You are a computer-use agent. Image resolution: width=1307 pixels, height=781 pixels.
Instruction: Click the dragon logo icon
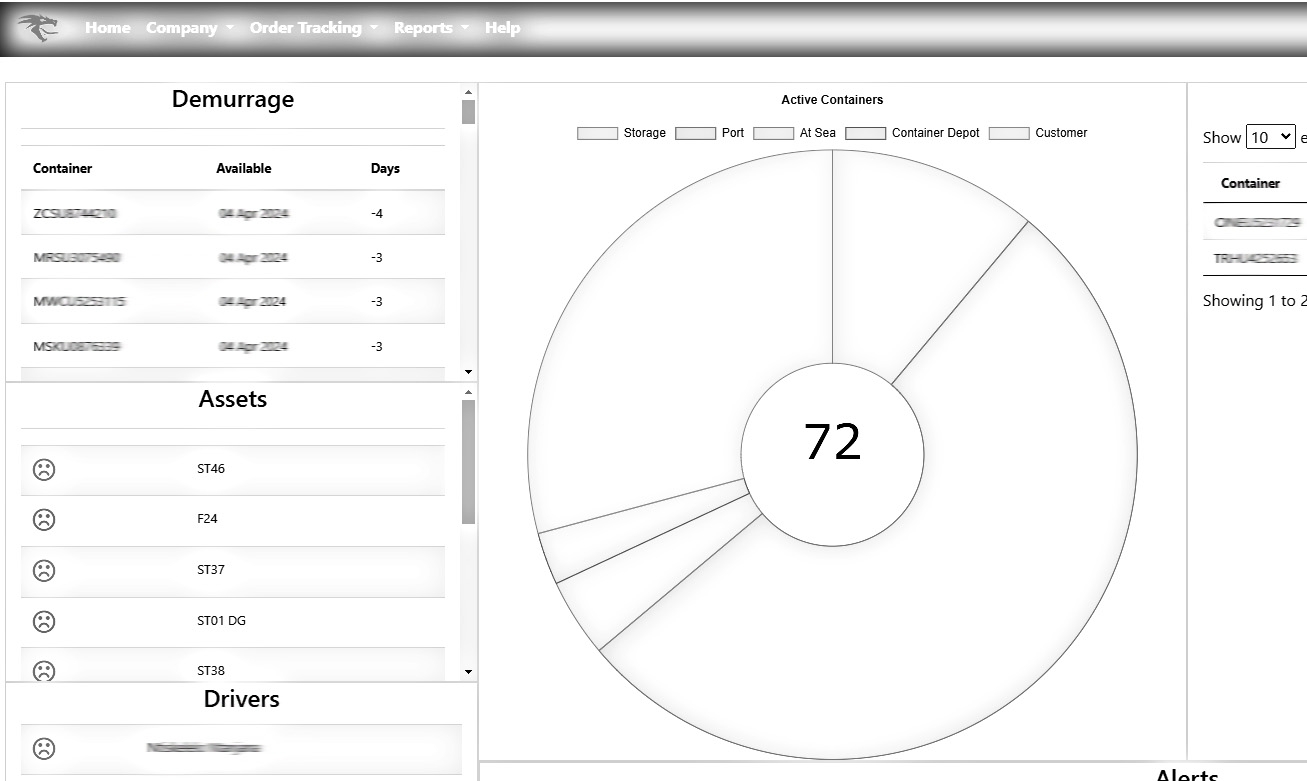(x=38, y=28)
